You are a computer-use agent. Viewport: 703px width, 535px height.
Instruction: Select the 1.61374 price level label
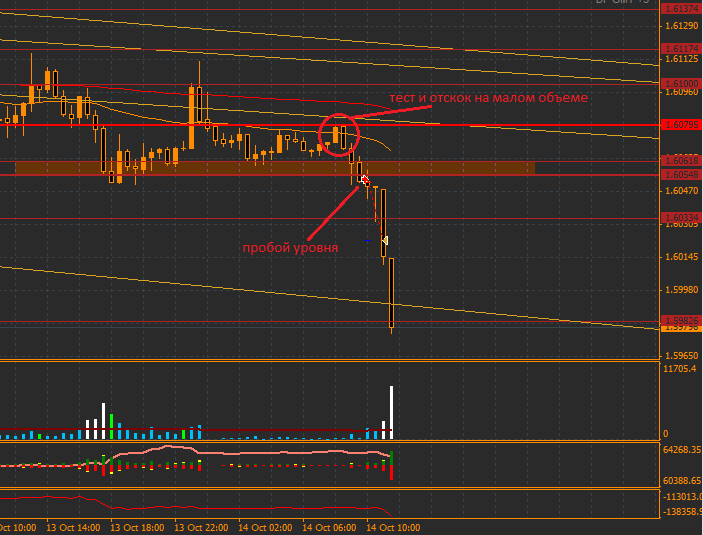click(x=681, y=9)
